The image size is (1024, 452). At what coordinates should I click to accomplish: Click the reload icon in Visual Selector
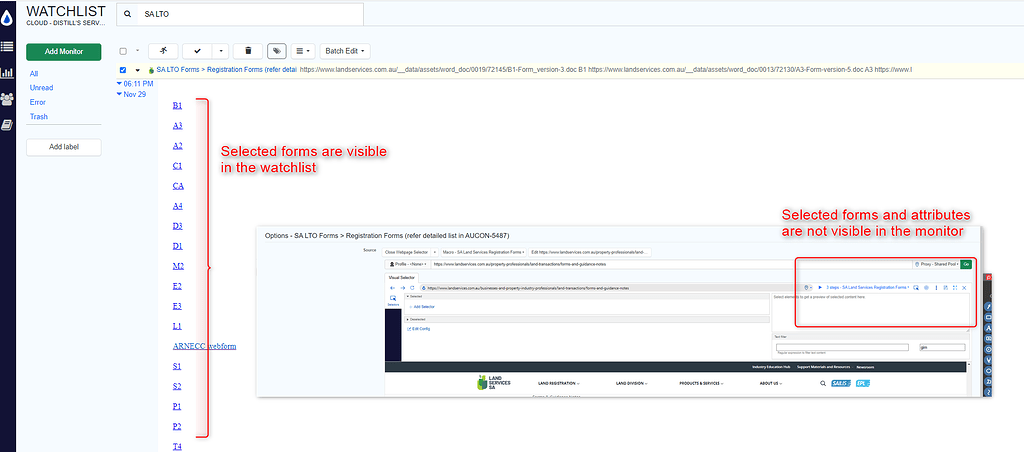pos(412,287)
